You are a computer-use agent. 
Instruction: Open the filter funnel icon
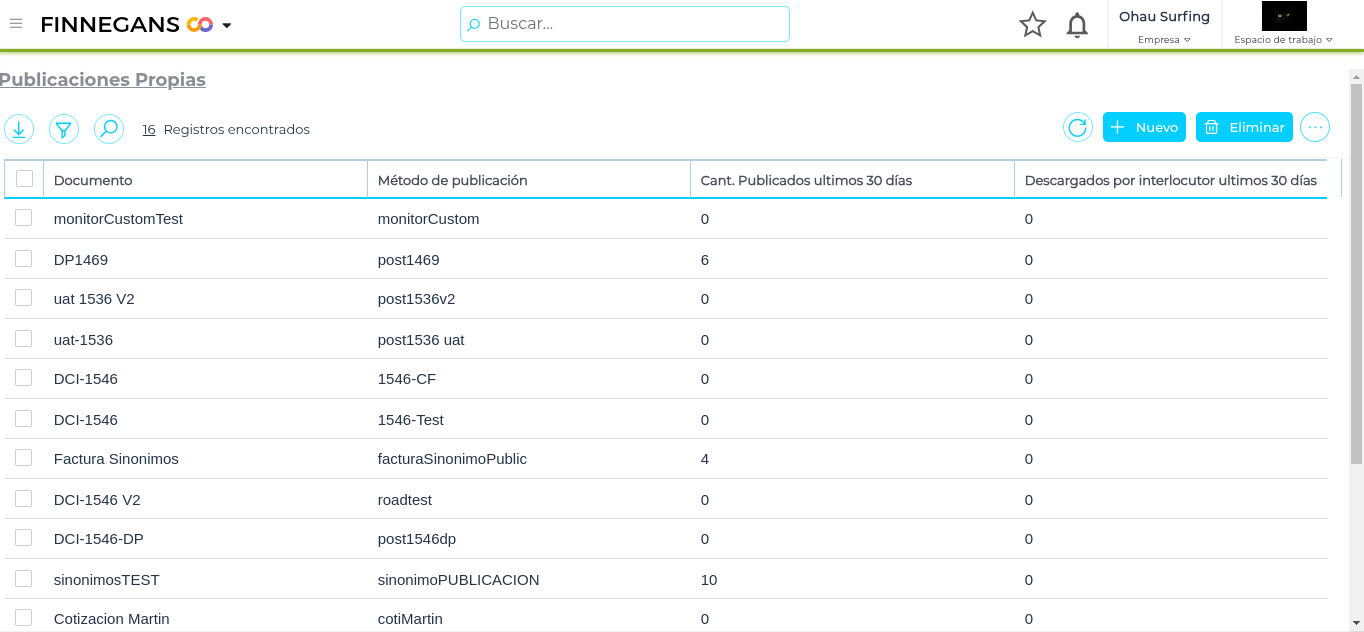[64, 129]
